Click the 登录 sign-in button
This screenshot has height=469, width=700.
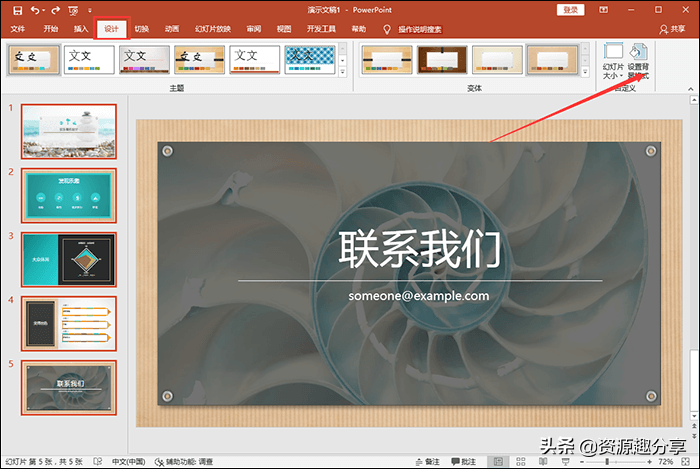coord(571,10)
